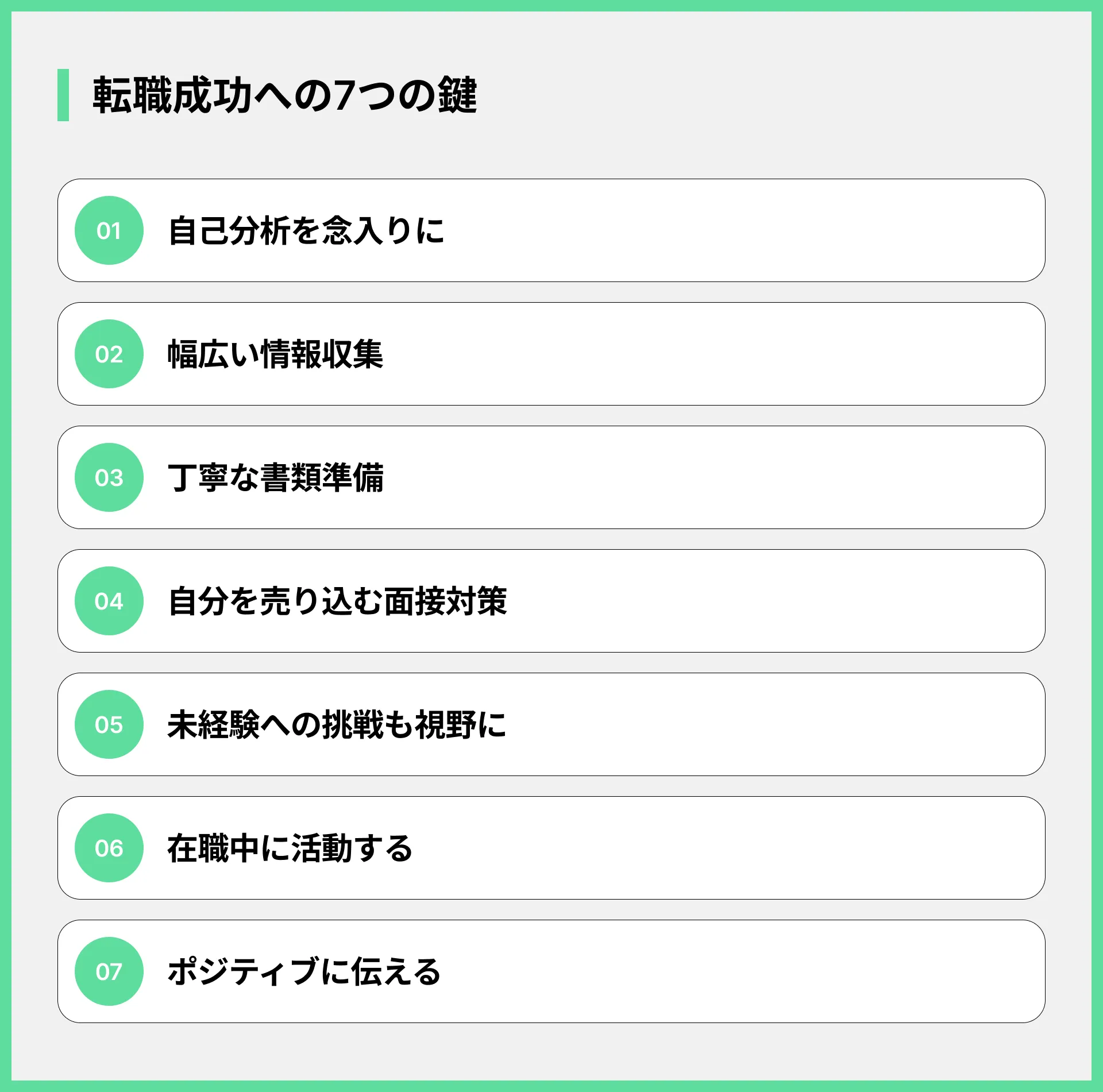Click the green 01 number badge
The image size is (1103, 1092).
coord(109,230)
